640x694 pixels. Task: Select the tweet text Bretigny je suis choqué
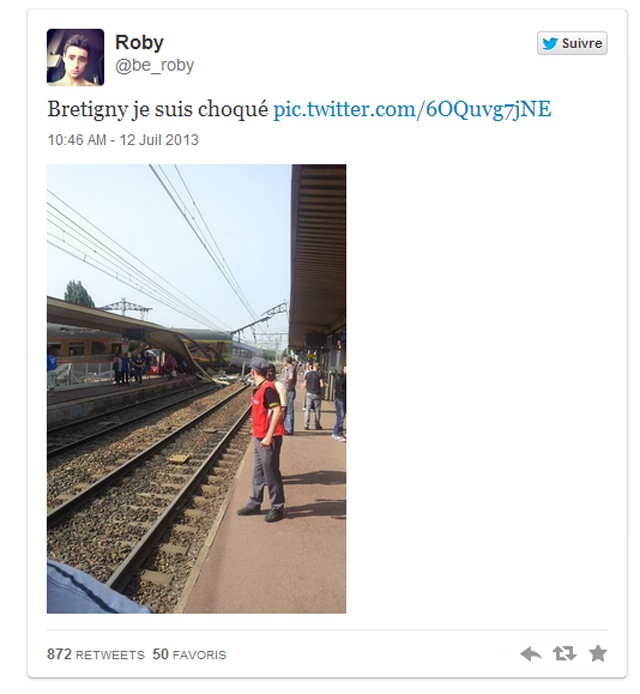(x=158, y=109)
